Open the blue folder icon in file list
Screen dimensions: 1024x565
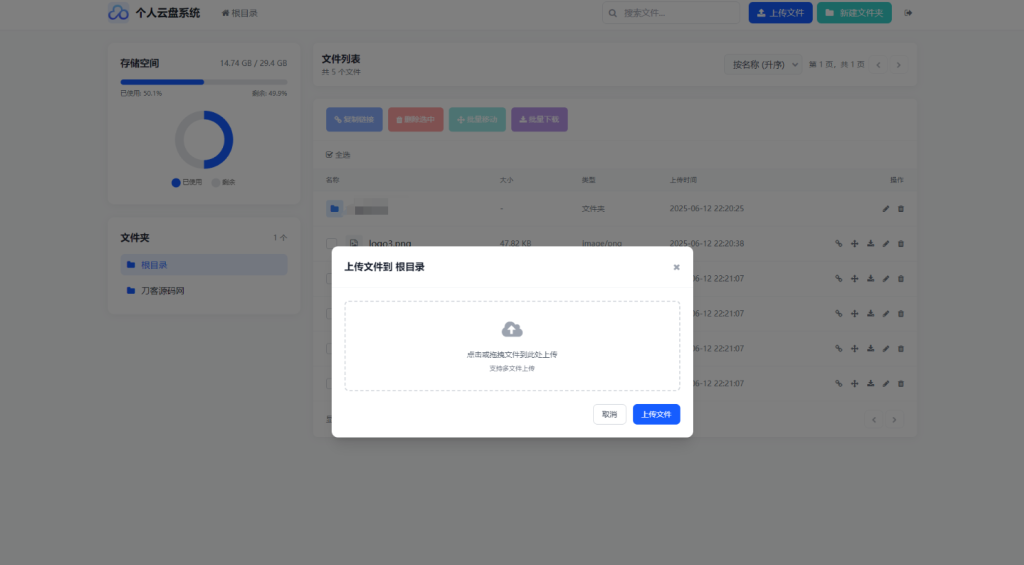(x=334, y=209)
